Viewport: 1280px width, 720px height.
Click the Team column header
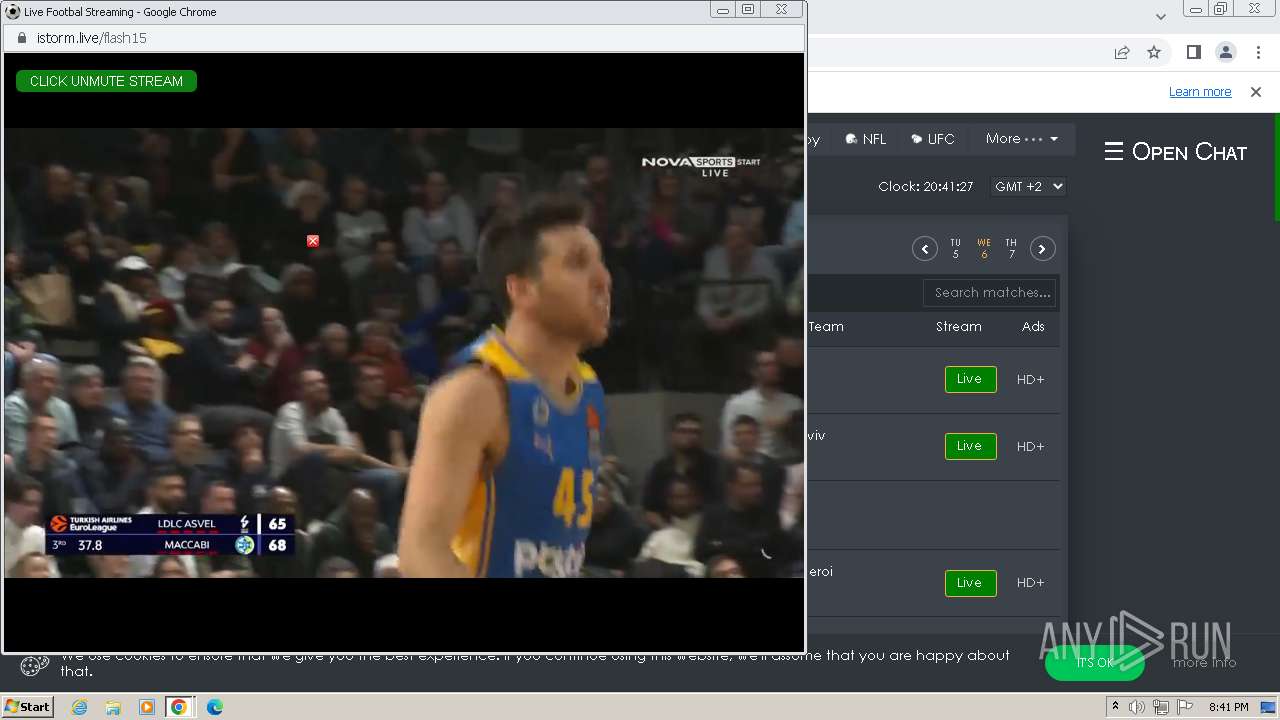click(826, 327)
